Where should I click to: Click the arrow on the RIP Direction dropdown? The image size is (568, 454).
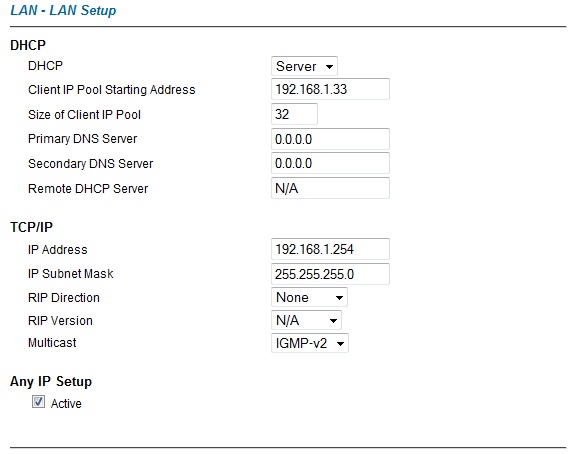click(x=339, y=298)
